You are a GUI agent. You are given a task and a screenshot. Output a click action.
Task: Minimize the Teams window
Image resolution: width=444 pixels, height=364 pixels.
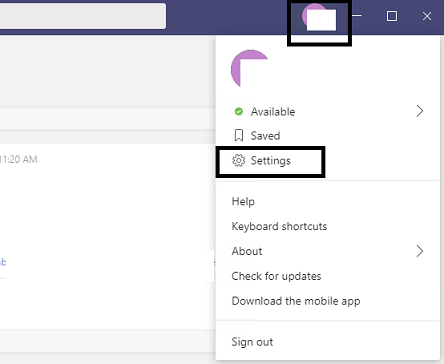tap(357, 16)
